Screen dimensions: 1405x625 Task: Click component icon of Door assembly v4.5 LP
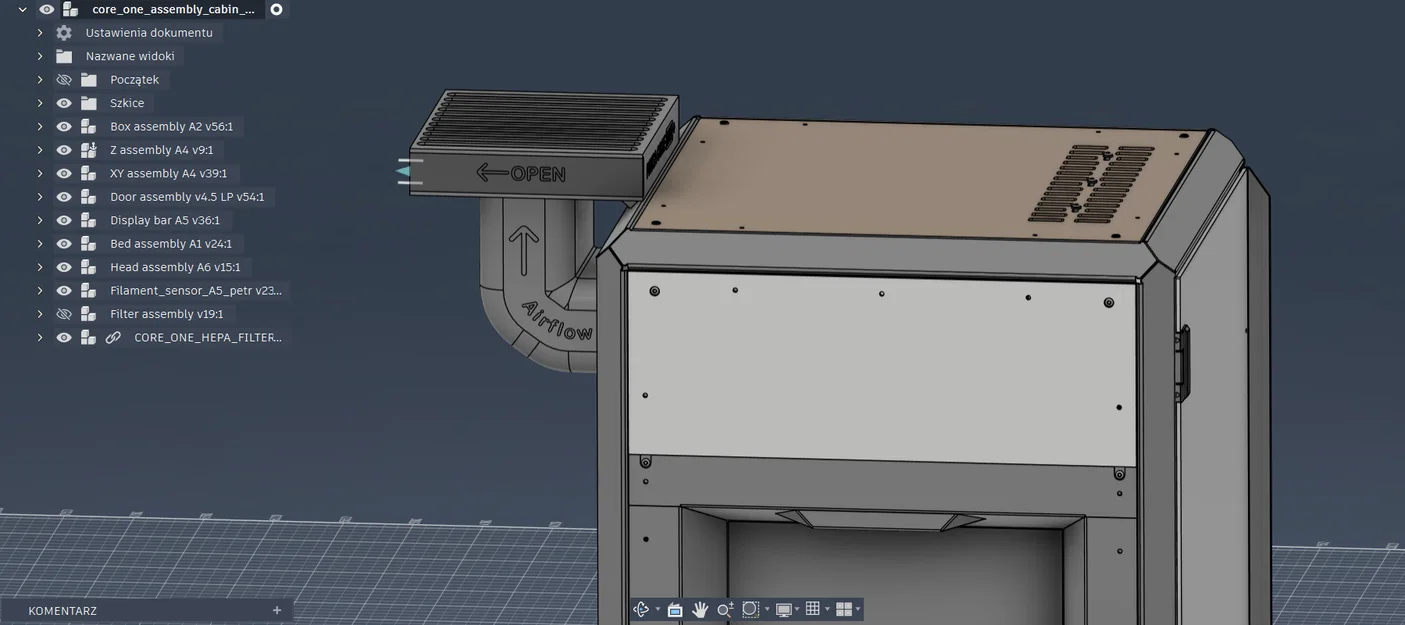pyautogui.click(x=89, y=197)
